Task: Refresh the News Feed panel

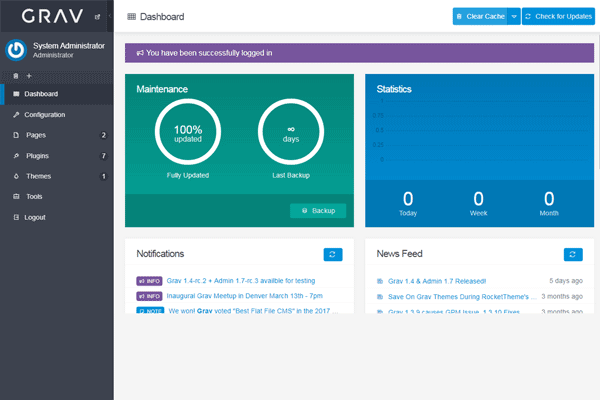Action: click(x=573, y=255)
